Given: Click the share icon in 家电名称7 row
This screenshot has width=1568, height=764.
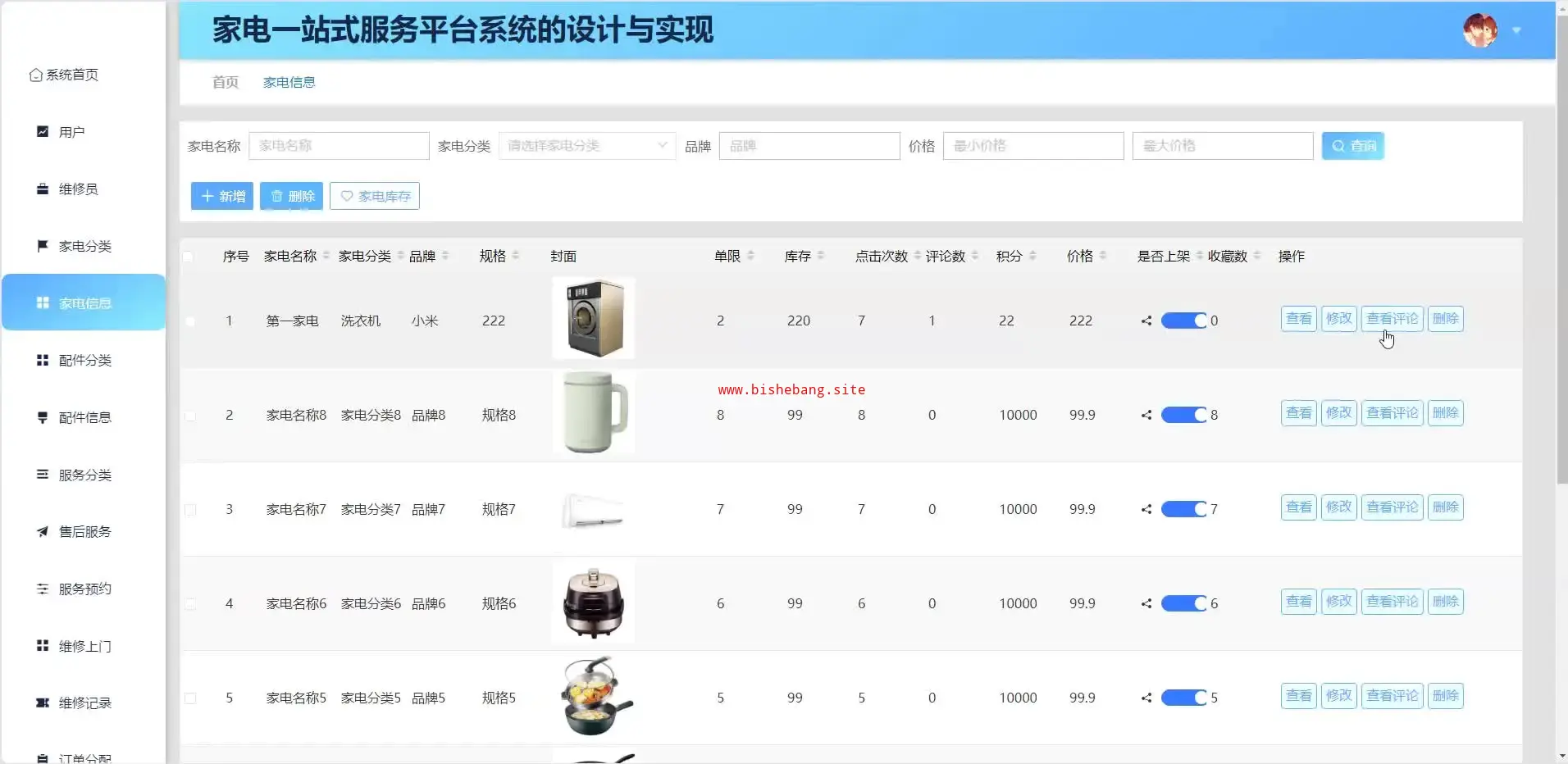Looking at the screenshot, I should tap(1146, 509).
